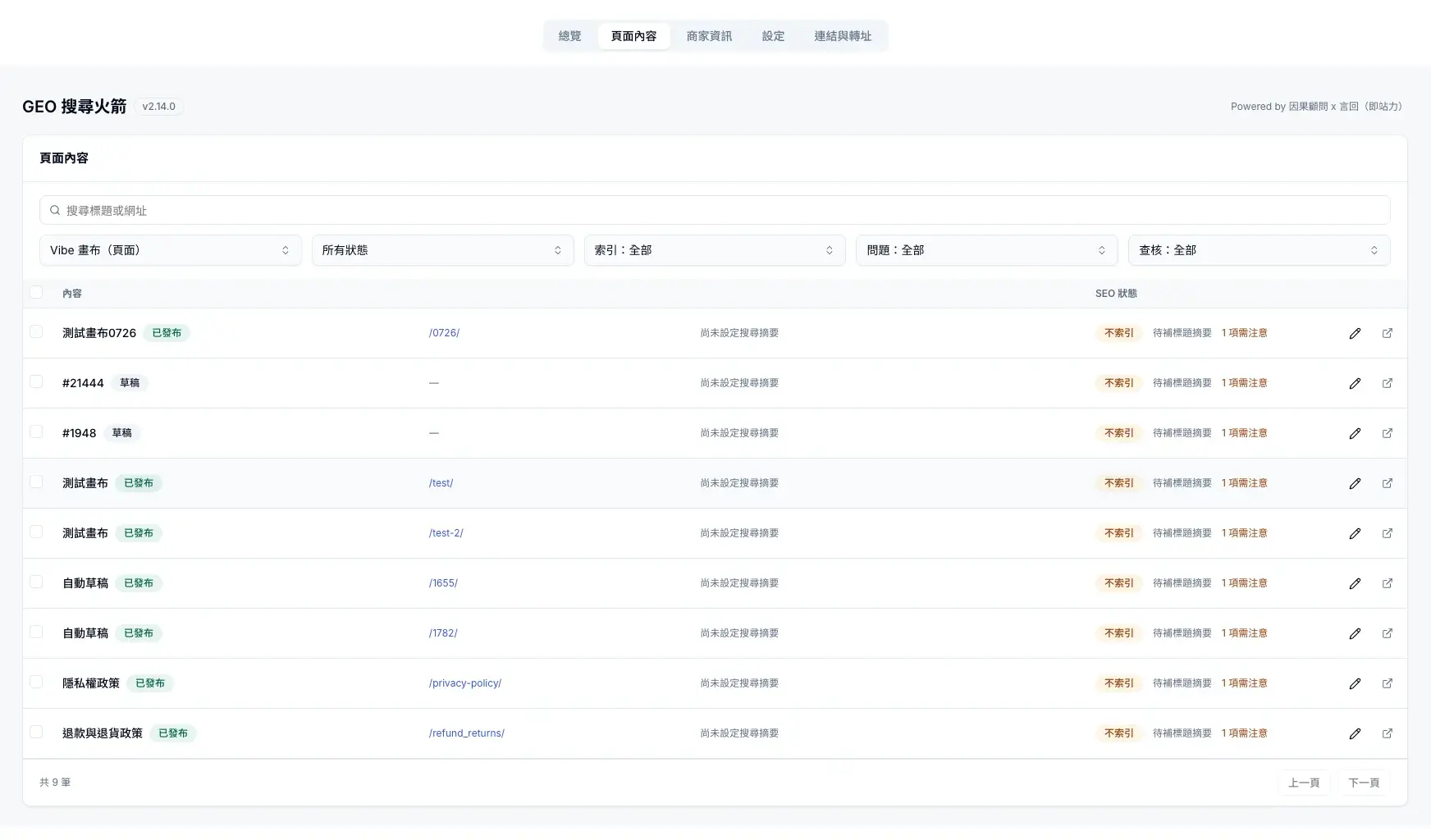This screenshot has height=840, width=1431.
Task: Go to the 商家資訊 tab
Action: (709, 36)
